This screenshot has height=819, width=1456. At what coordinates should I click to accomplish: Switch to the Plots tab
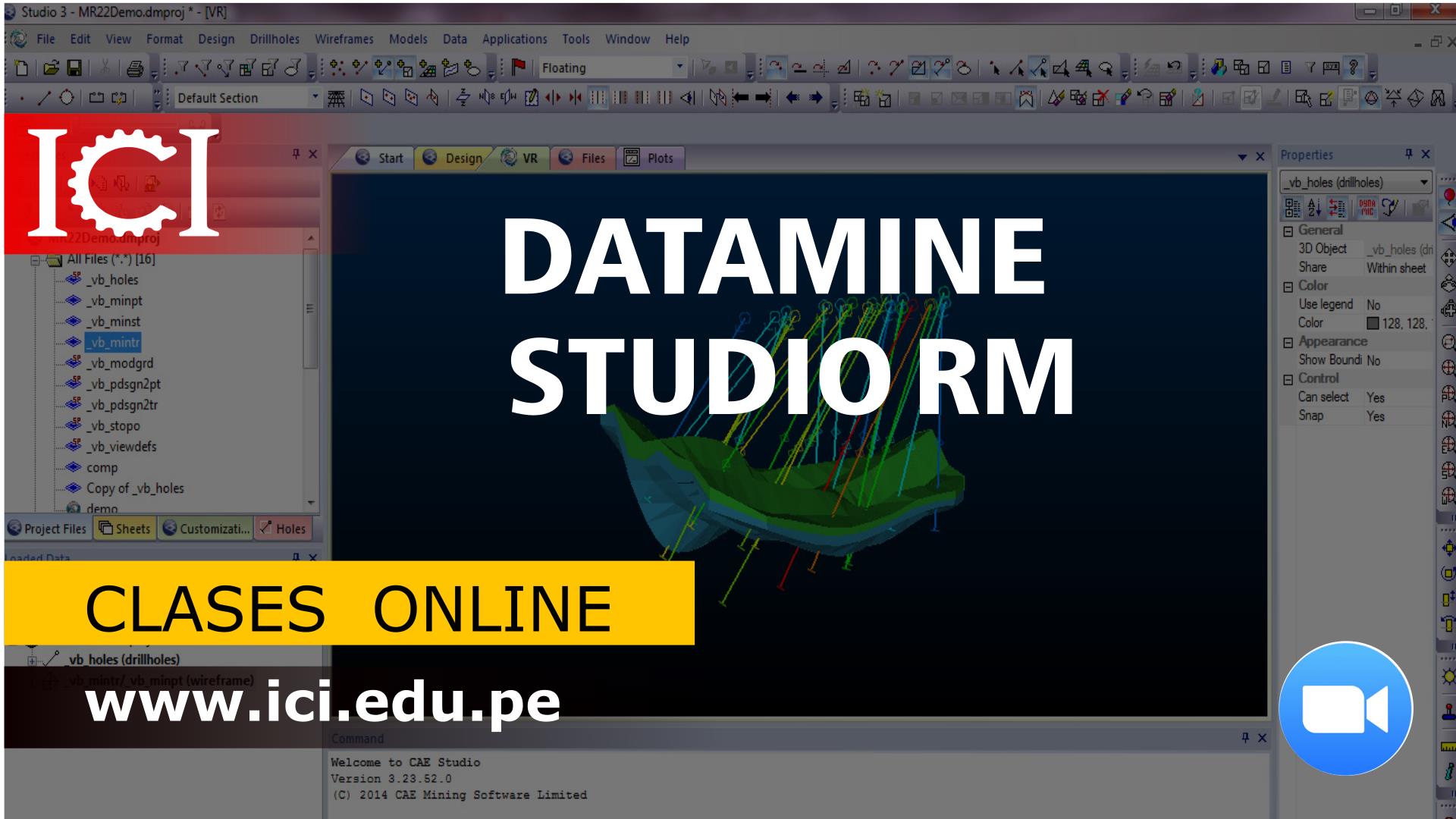[650, 158]
